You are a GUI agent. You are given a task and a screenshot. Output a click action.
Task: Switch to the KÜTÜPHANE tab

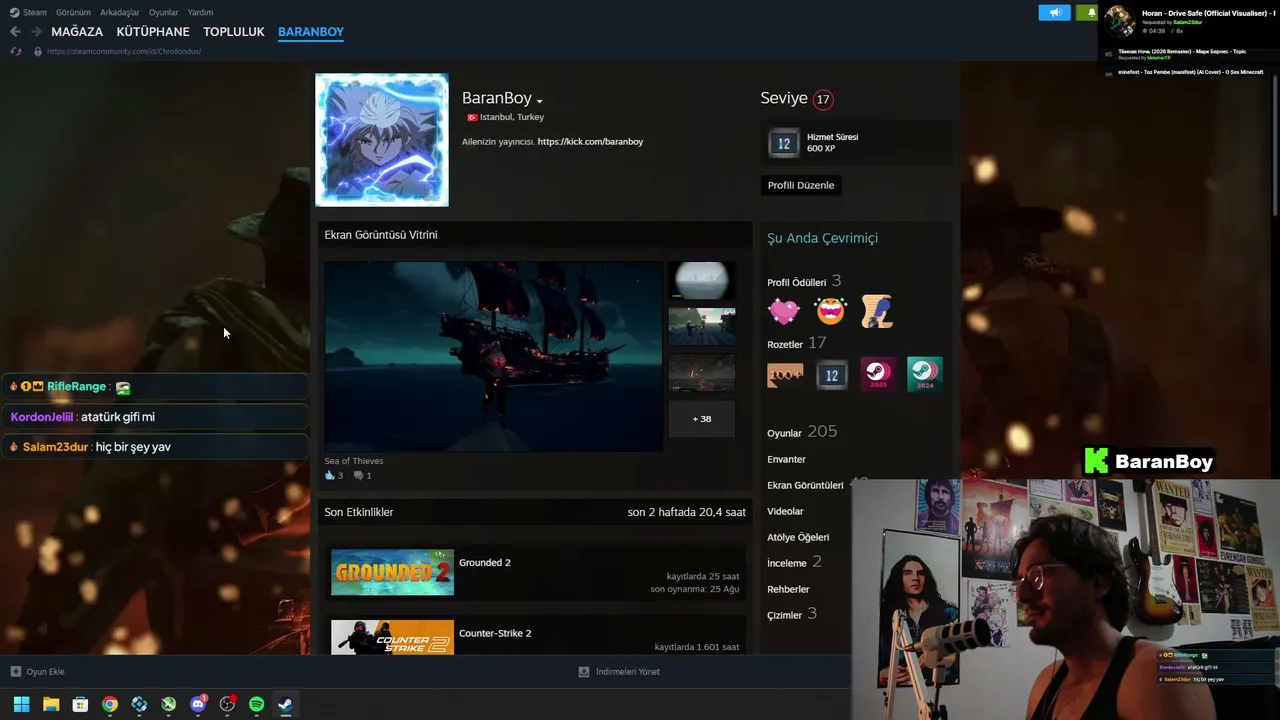(x=153, y=32)
